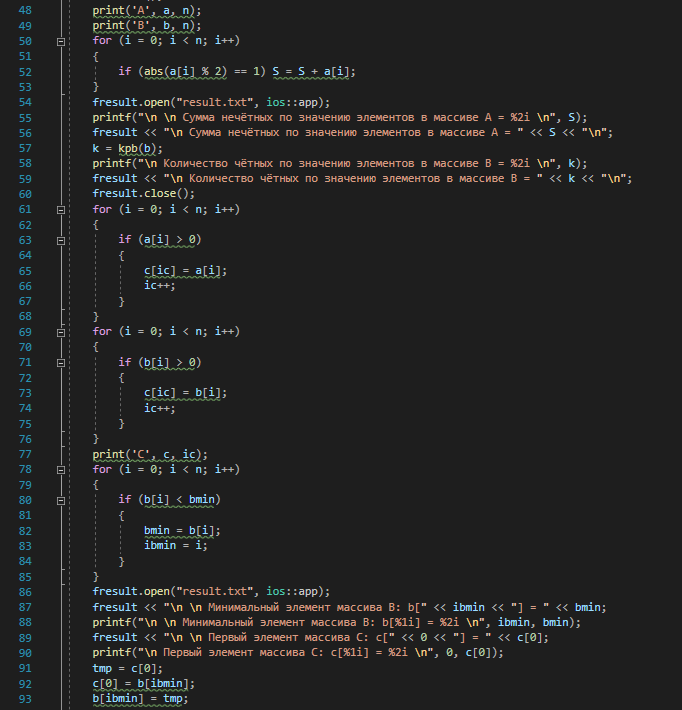Click fresult on line 89
Screen dimensions: 682x710
point(115,638)
